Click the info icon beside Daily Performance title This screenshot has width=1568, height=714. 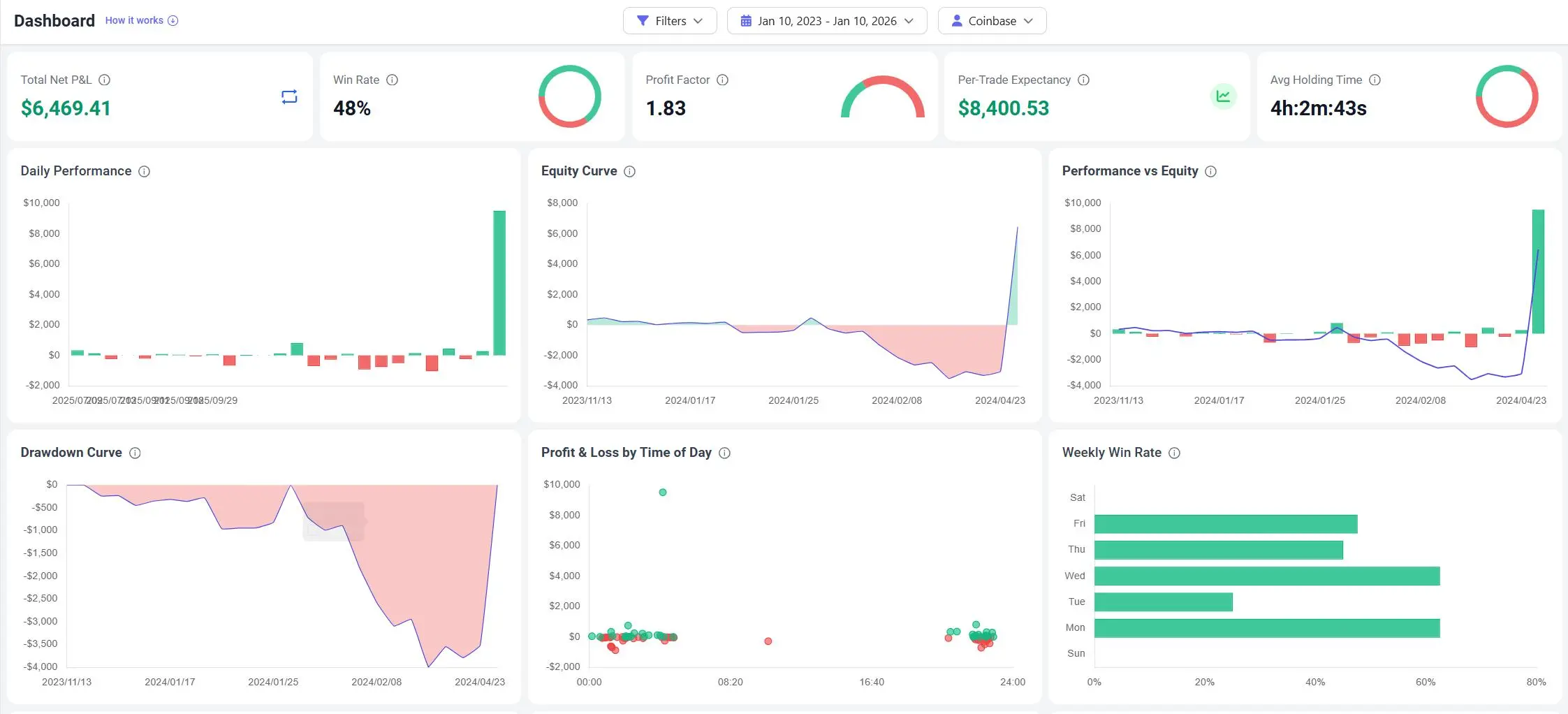145,171
